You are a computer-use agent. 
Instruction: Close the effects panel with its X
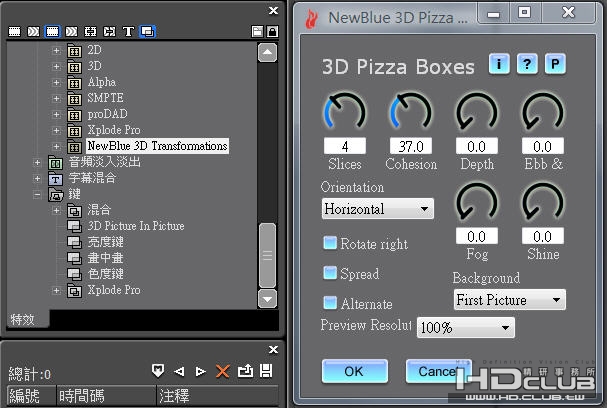pyautogui.click(x=273, y=10)
